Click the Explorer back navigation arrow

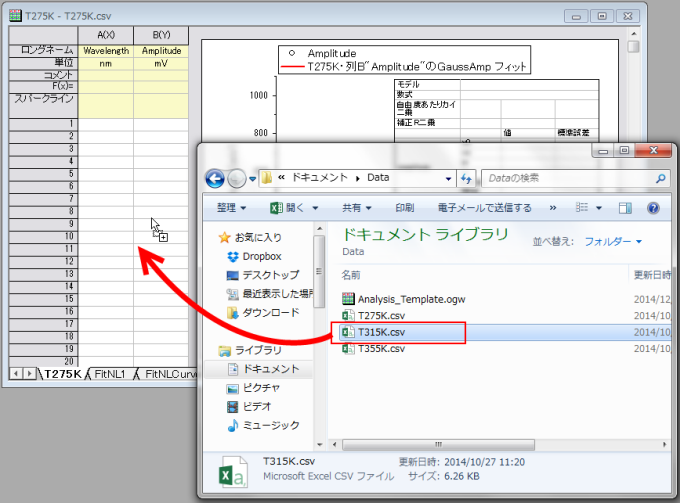tap(215, 178)
